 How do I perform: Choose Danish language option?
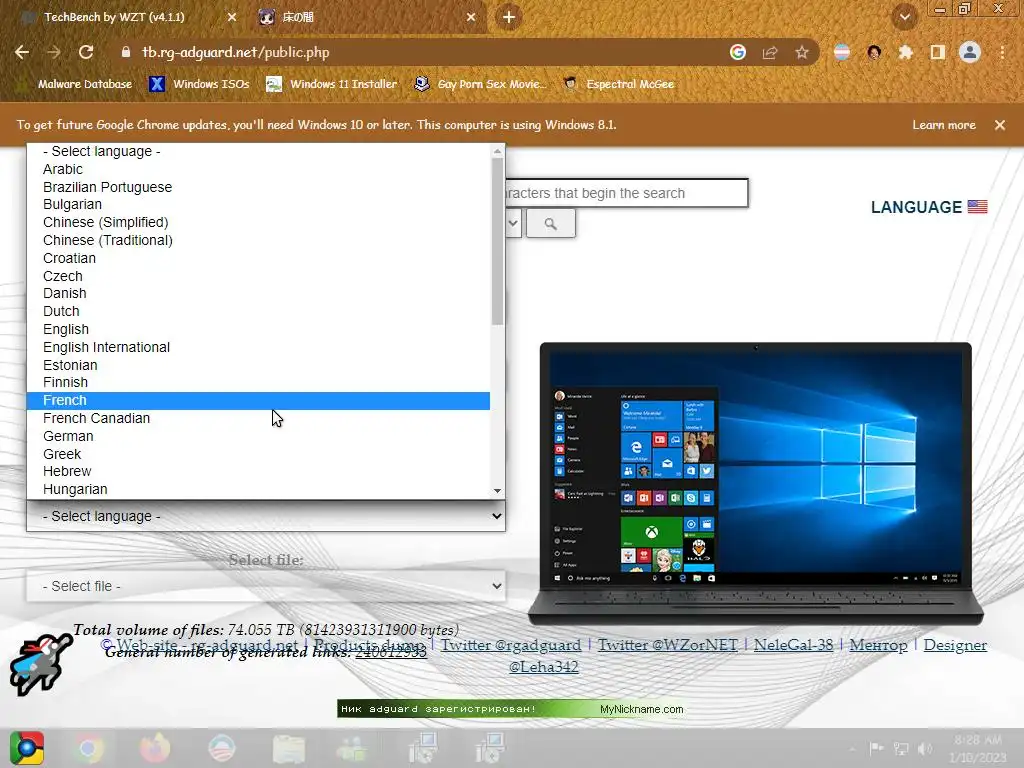(258, 293)
